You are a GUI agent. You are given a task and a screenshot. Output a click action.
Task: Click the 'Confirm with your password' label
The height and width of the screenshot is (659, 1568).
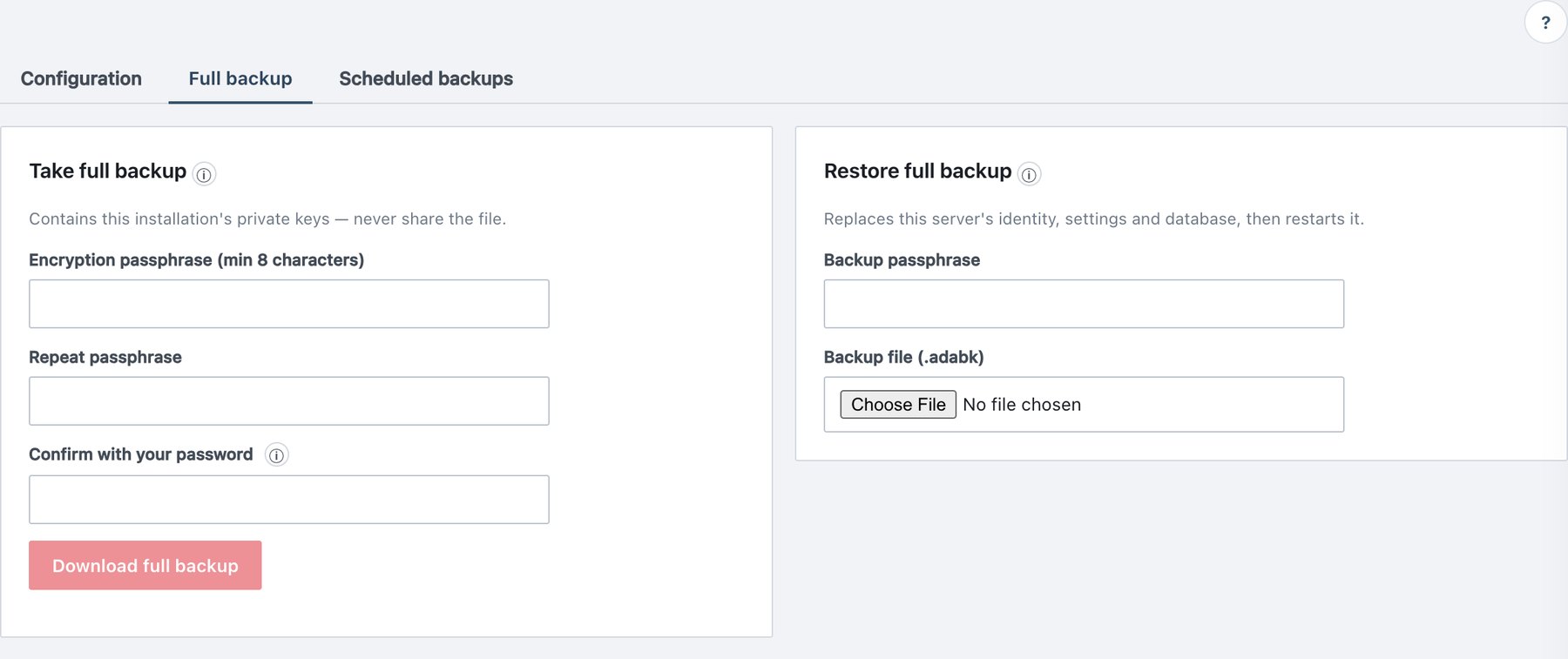tap(141, 454)
